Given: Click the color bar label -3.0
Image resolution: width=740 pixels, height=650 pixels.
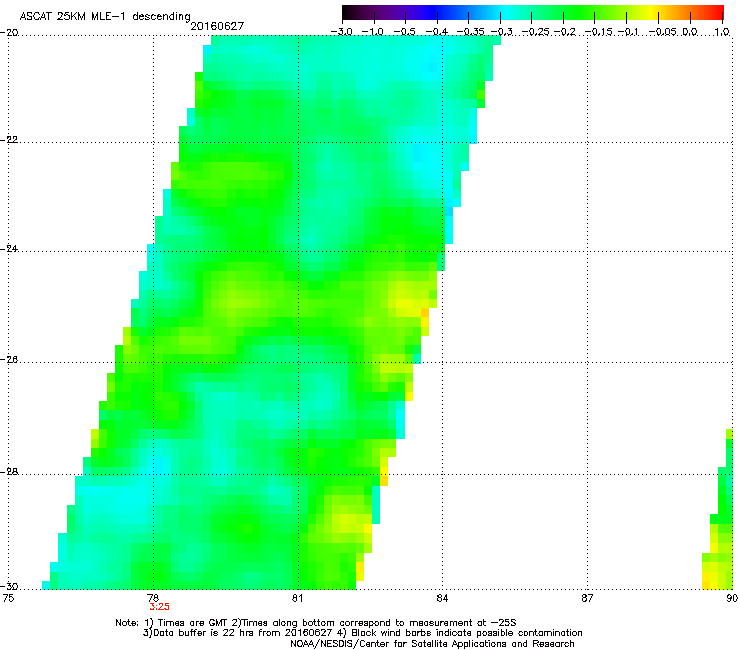Looking at the screenshot, I should point(341,32).
